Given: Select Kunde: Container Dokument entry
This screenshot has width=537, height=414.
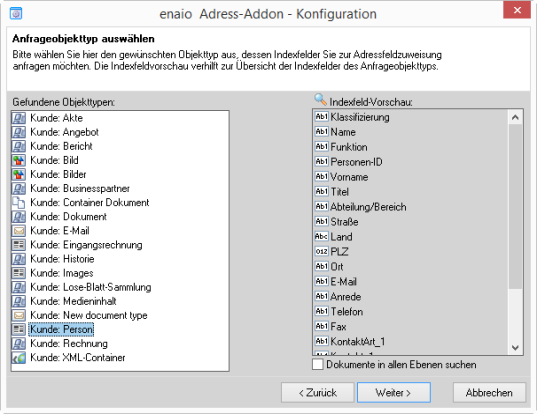Looking at the screenshot, I should coord(90,202).
